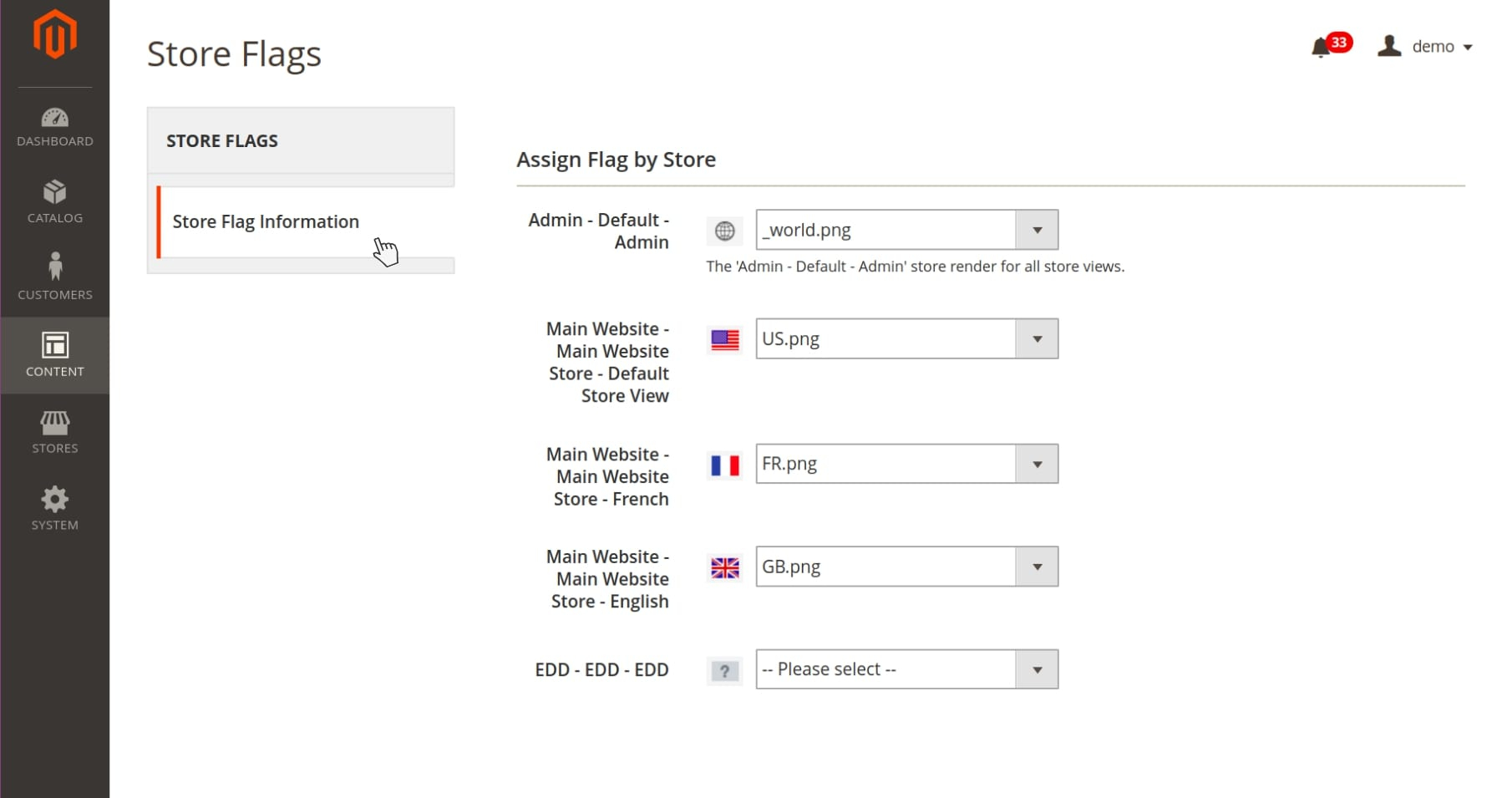Click the question mark placeholder for EDD
Screen dimensions: 1512x798
point(724,670)
